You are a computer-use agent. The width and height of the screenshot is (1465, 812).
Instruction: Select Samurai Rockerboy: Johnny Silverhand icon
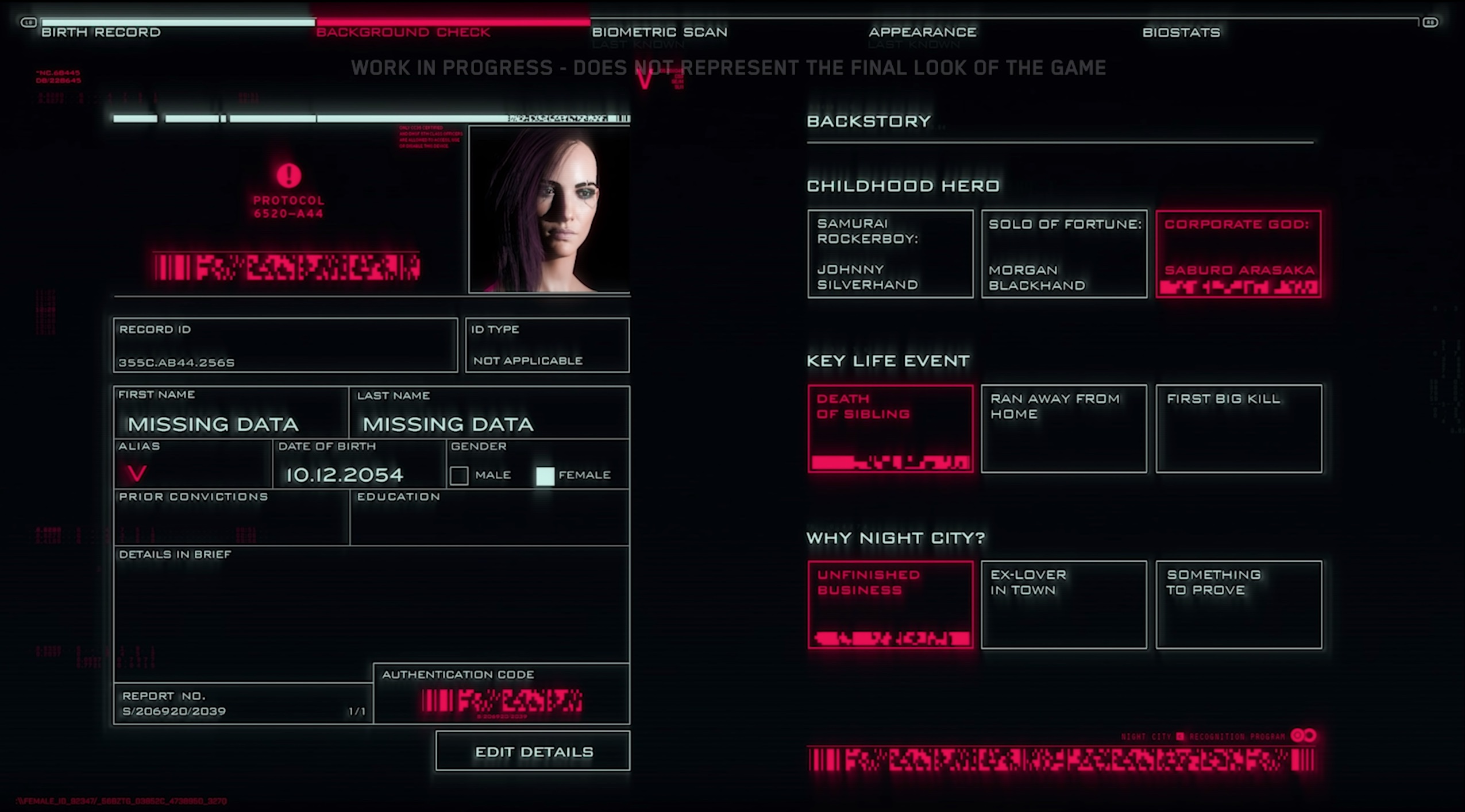coord(890,253)
